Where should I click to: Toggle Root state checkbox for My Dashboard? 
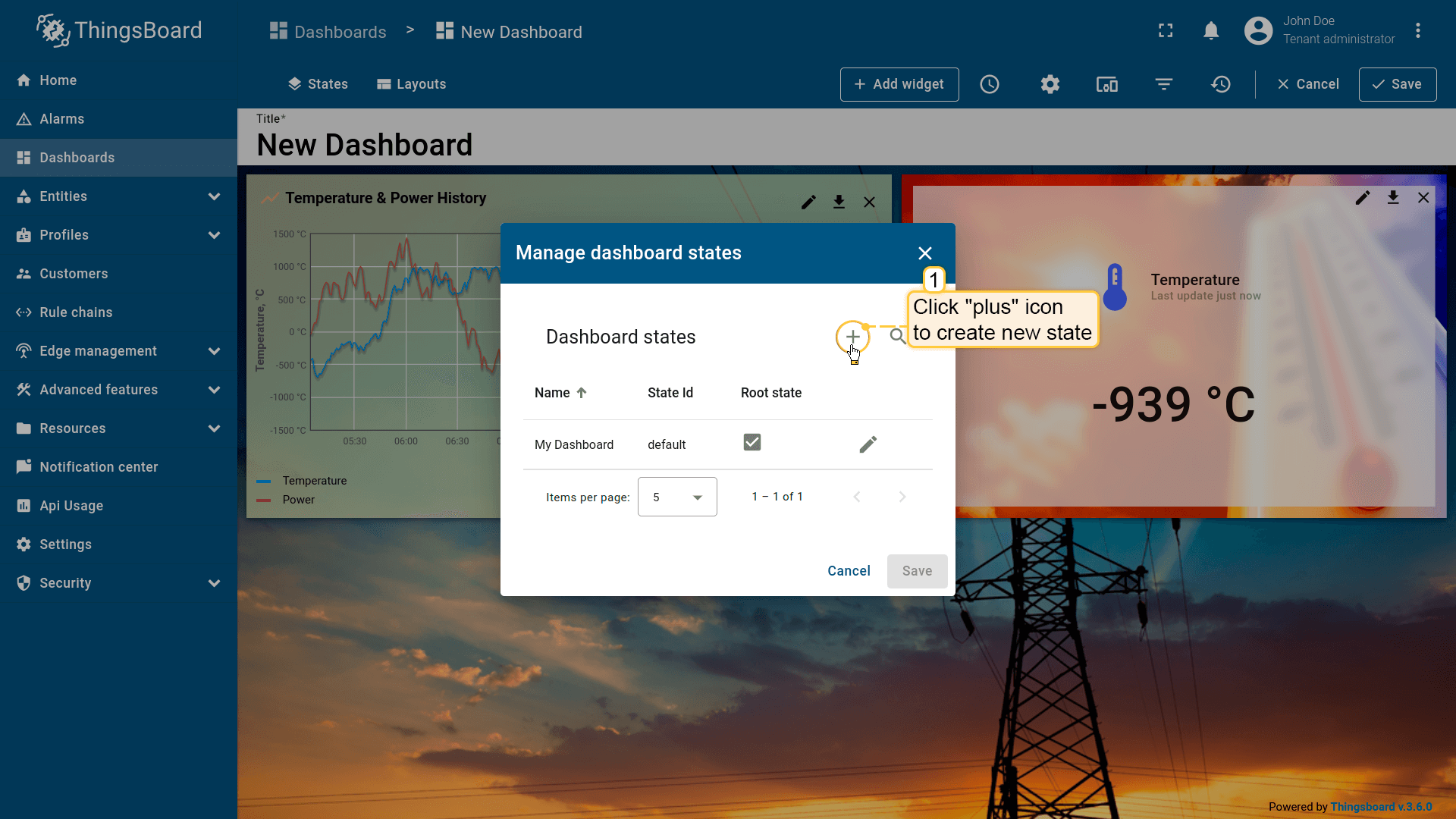(x=752, y=442)
